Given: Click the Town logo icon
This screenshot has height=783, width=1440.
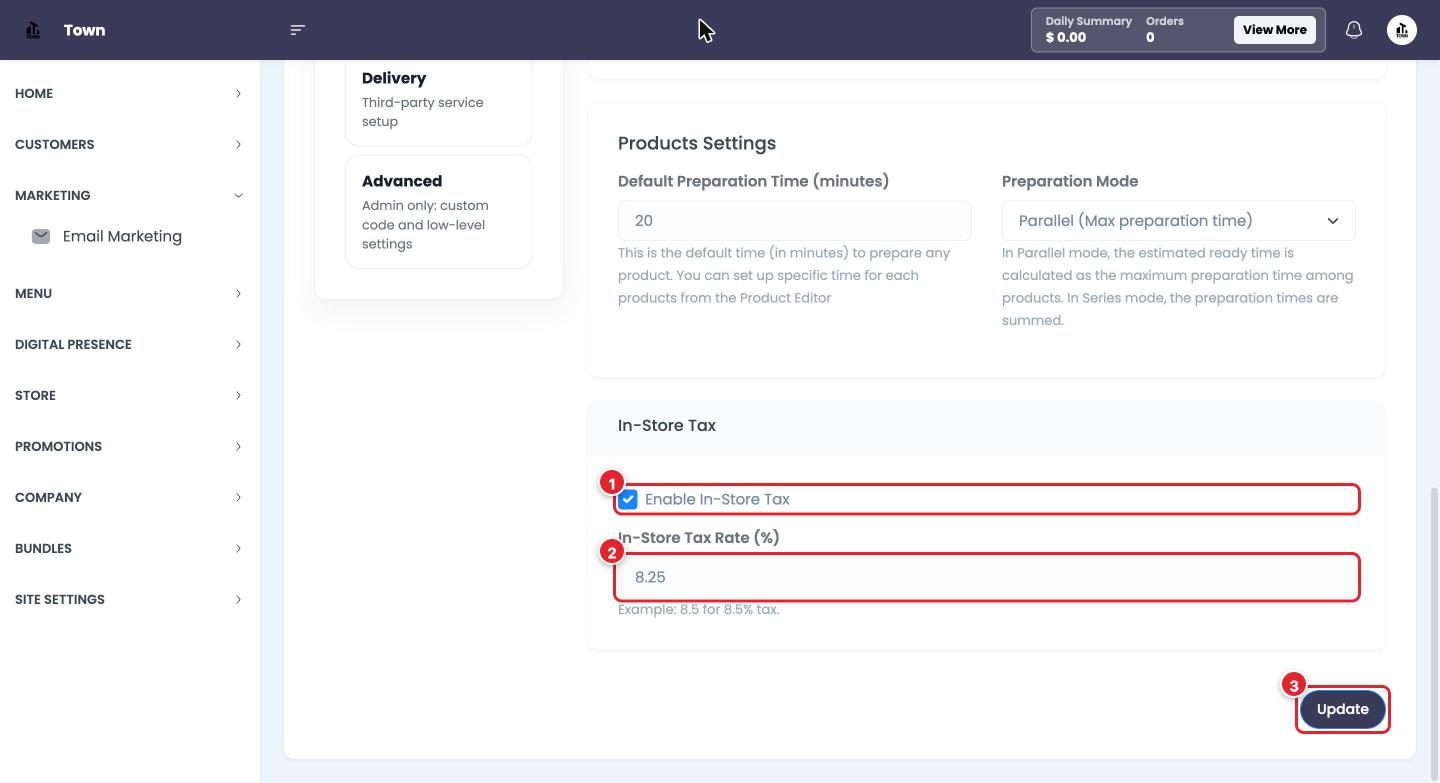Looking at the screenshot, I should click(33, 30).
